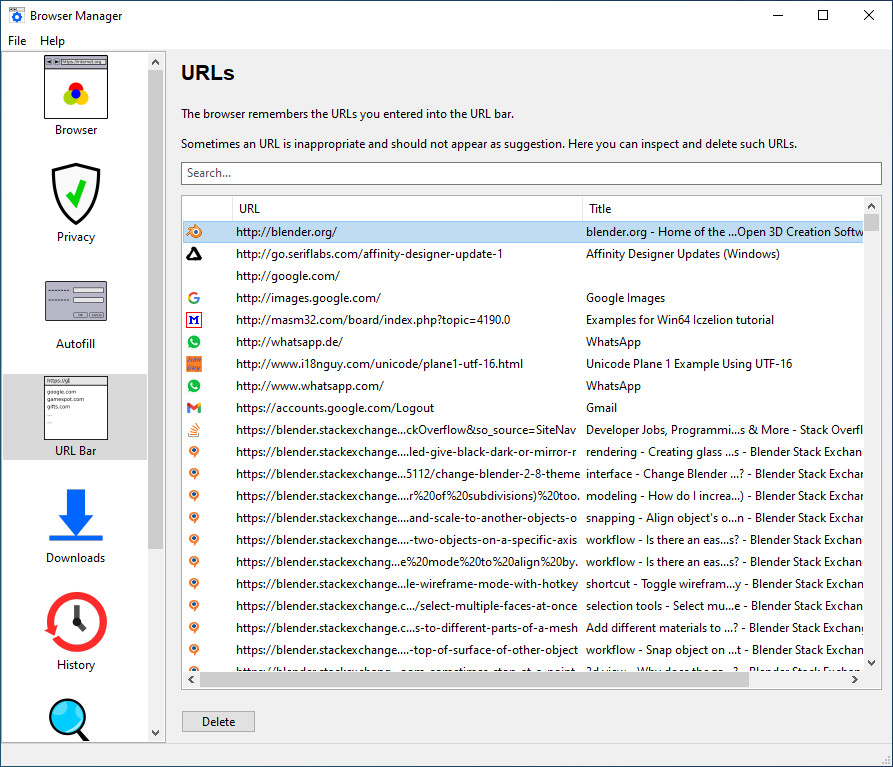
Task: Click sidebar scroll up arrow
Action: tap(155, 62)
